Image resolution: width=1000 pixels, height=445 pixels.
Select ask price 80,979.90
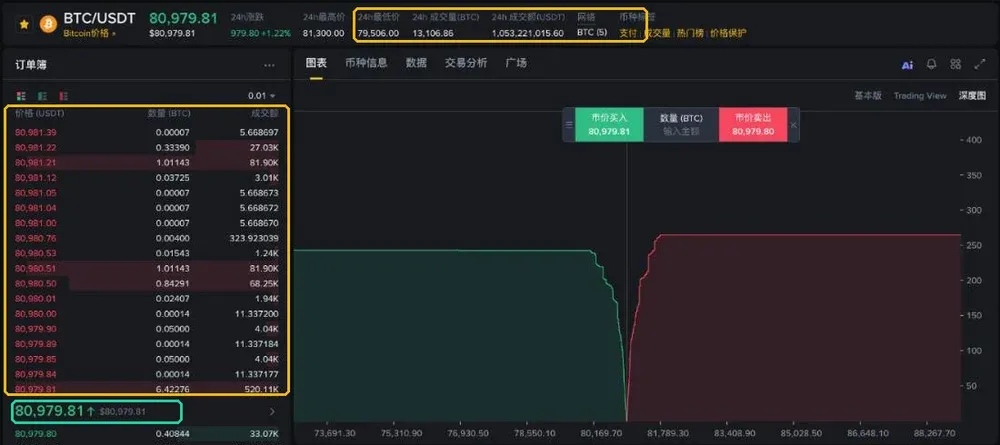[x=34, y=329]
